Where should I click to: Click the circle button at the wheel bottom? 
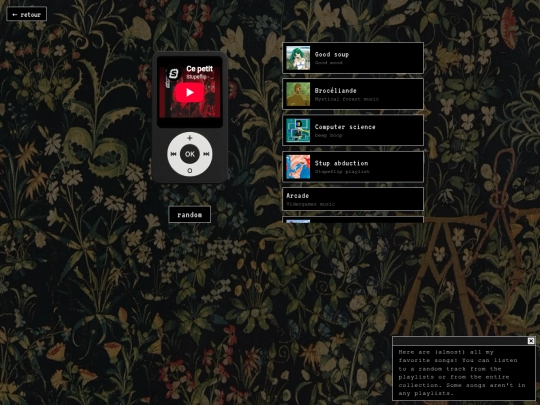pyautogui.click(x=190, y=170)
